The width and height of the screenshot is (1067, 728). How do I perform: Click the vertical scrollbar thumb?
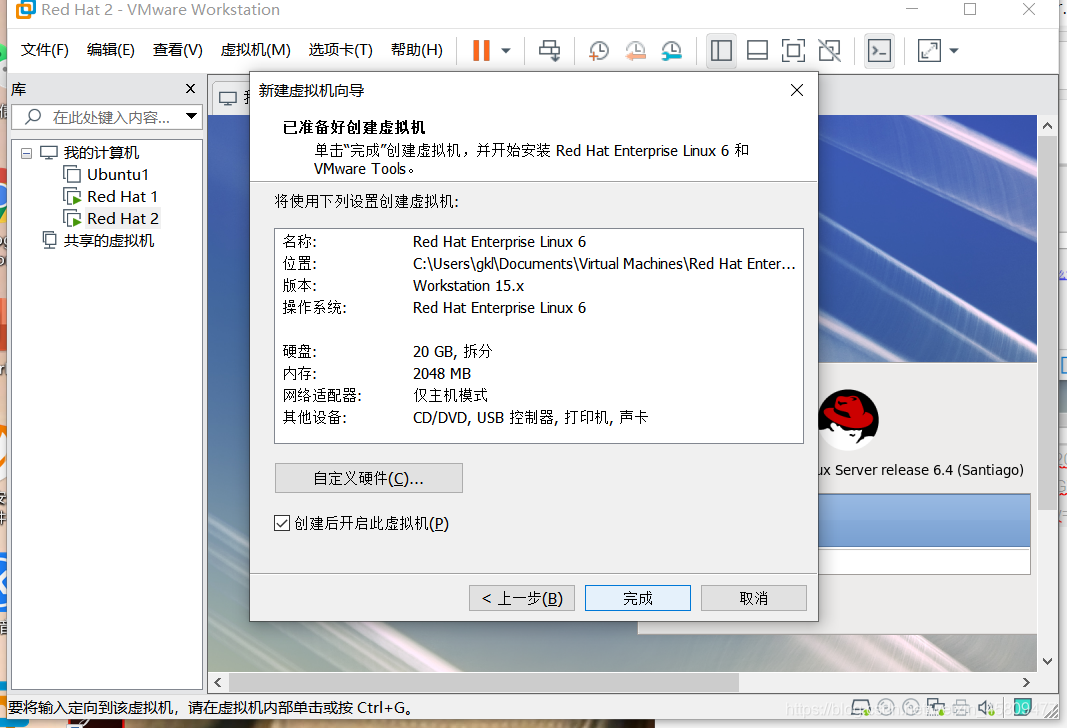pos(1047,323)
